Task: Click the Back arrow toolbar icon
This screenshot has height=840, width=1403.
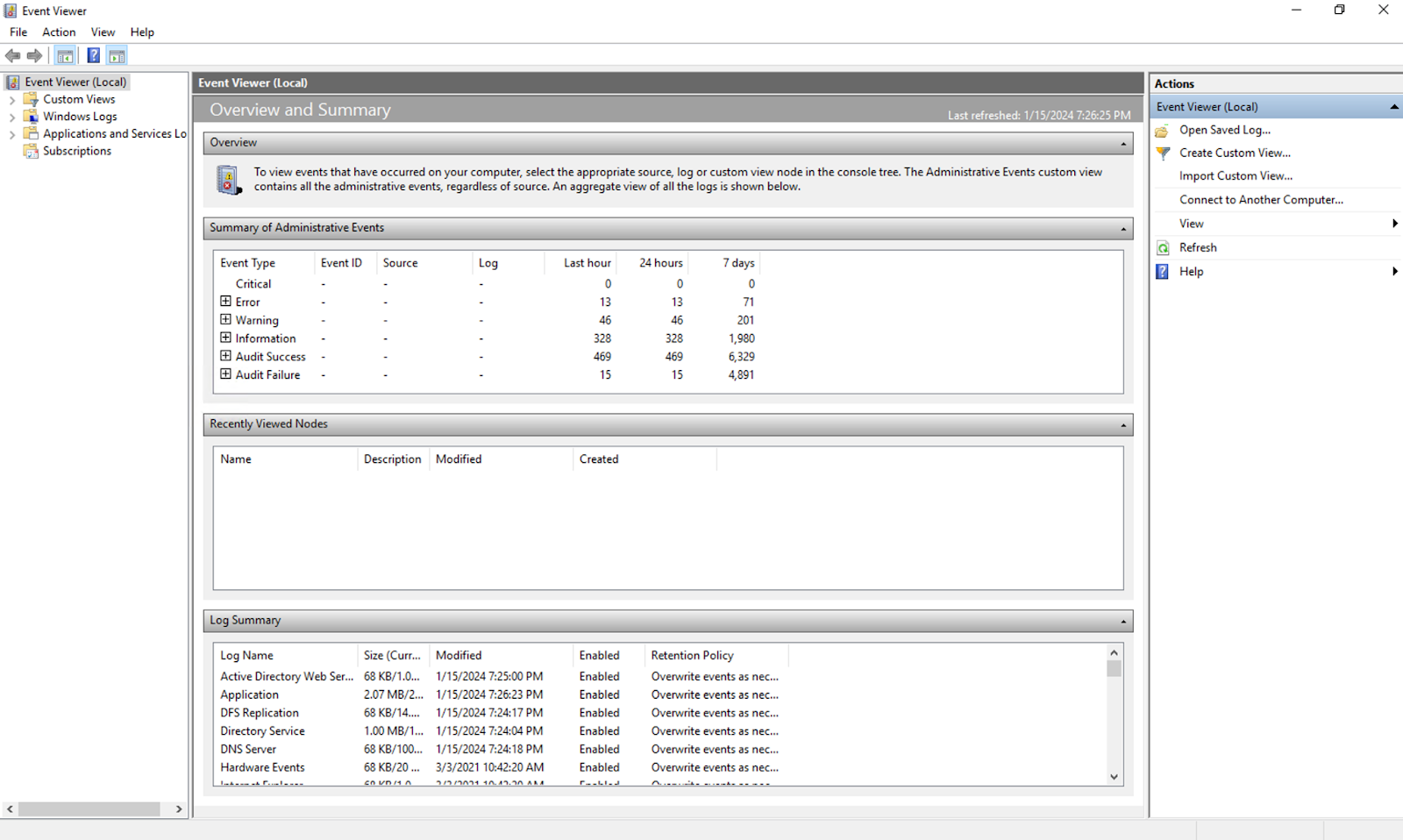Action: pyautogui.click(x=12, y=56)
